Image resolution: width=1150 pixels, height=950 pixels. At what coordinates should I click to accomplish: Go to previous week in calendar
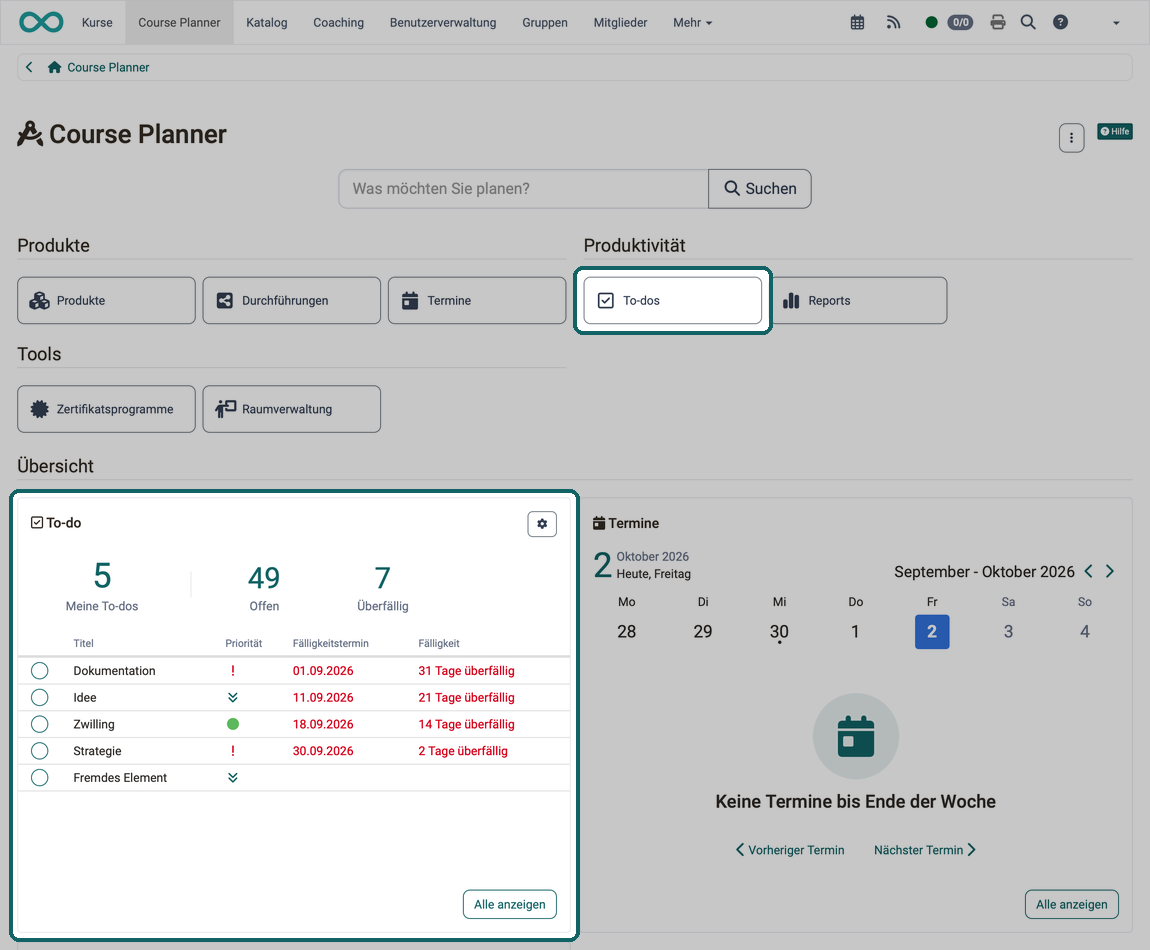(1088, 571)
